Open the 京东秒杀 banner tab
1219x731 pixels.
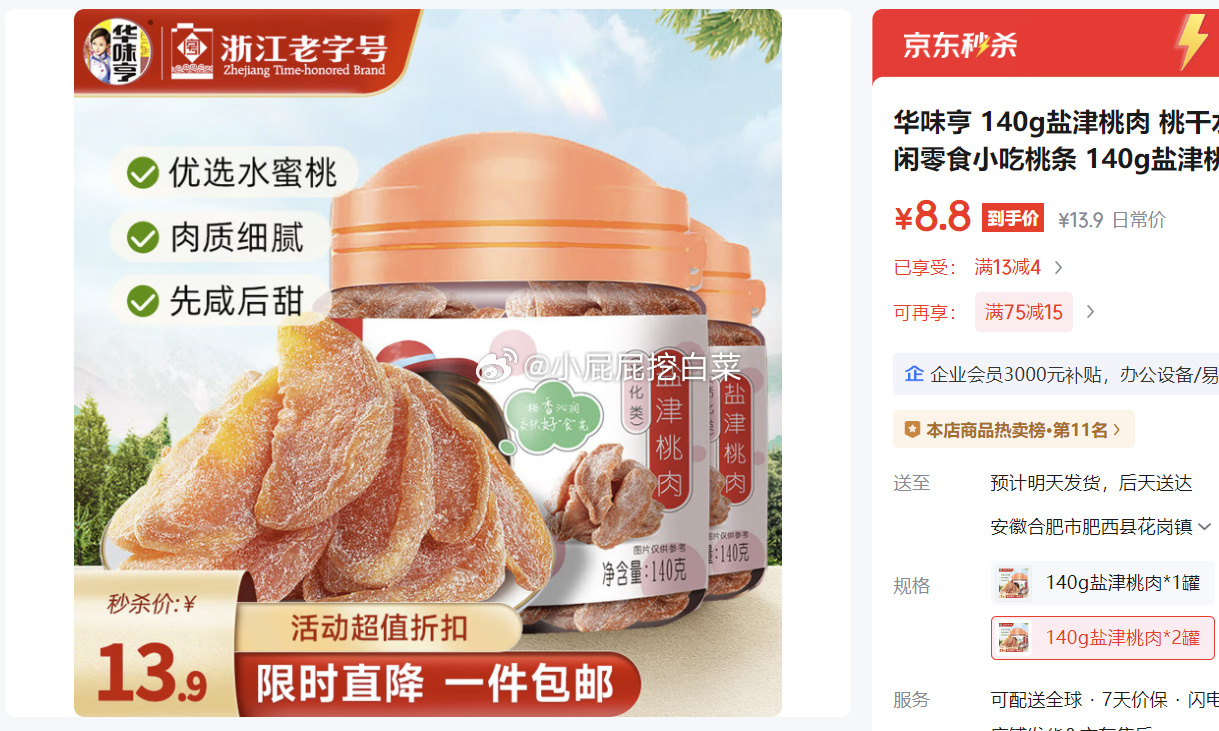(x=1045, y=44)
